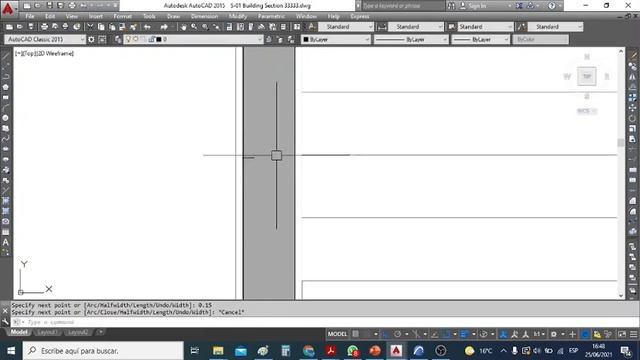
Task: Open the Standard table style dropdown
Action: [x=485, y=27]
